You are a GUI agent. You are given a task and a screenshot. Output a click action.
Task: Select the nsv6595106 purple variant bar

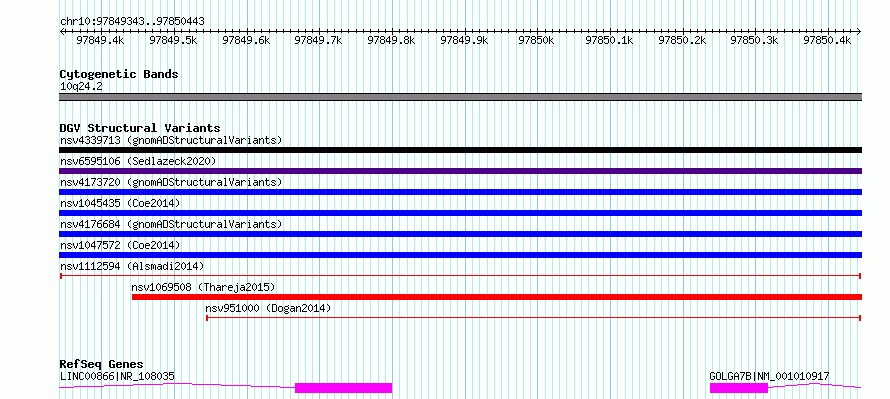click(460, 171)
